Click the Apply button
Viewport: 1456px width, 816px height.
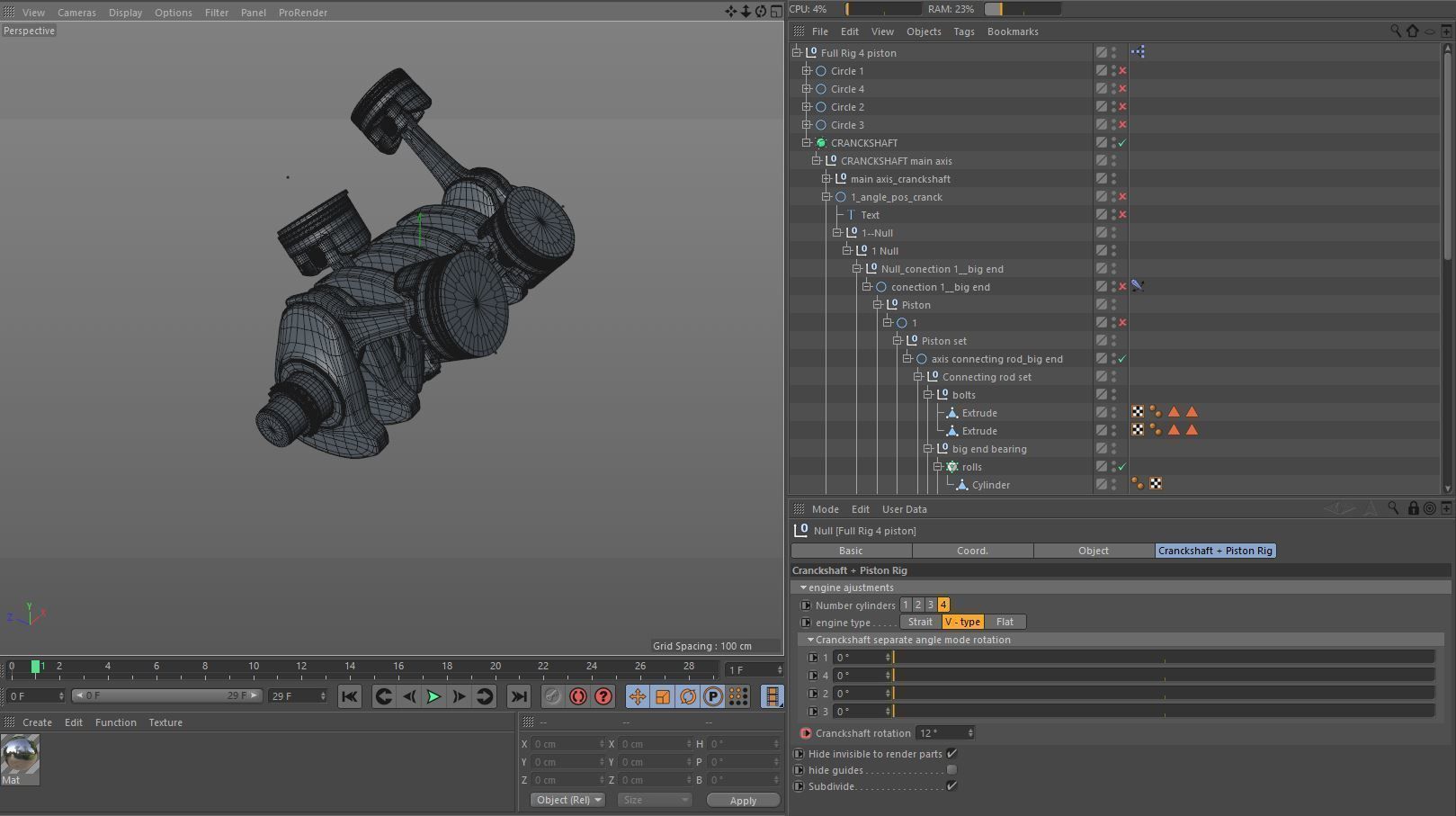point(743,800)
